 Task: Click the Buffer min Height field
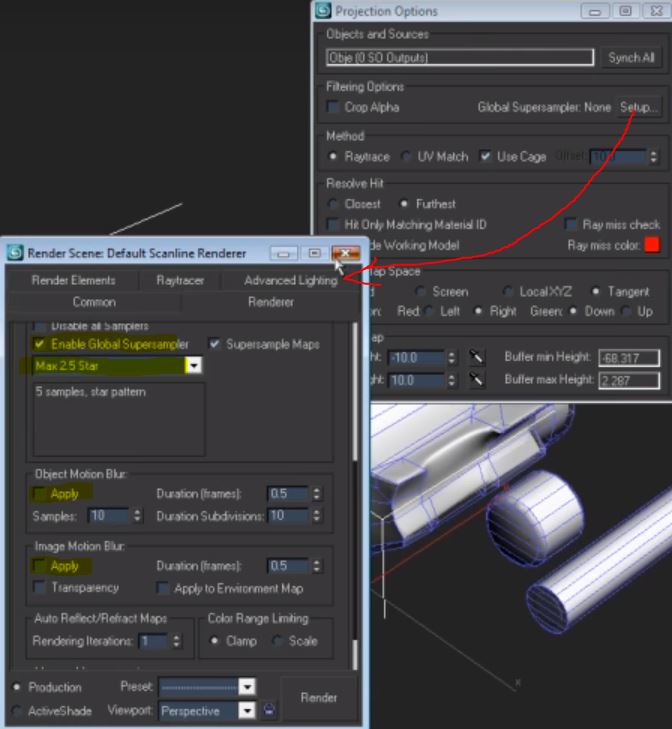click(629, 358)
